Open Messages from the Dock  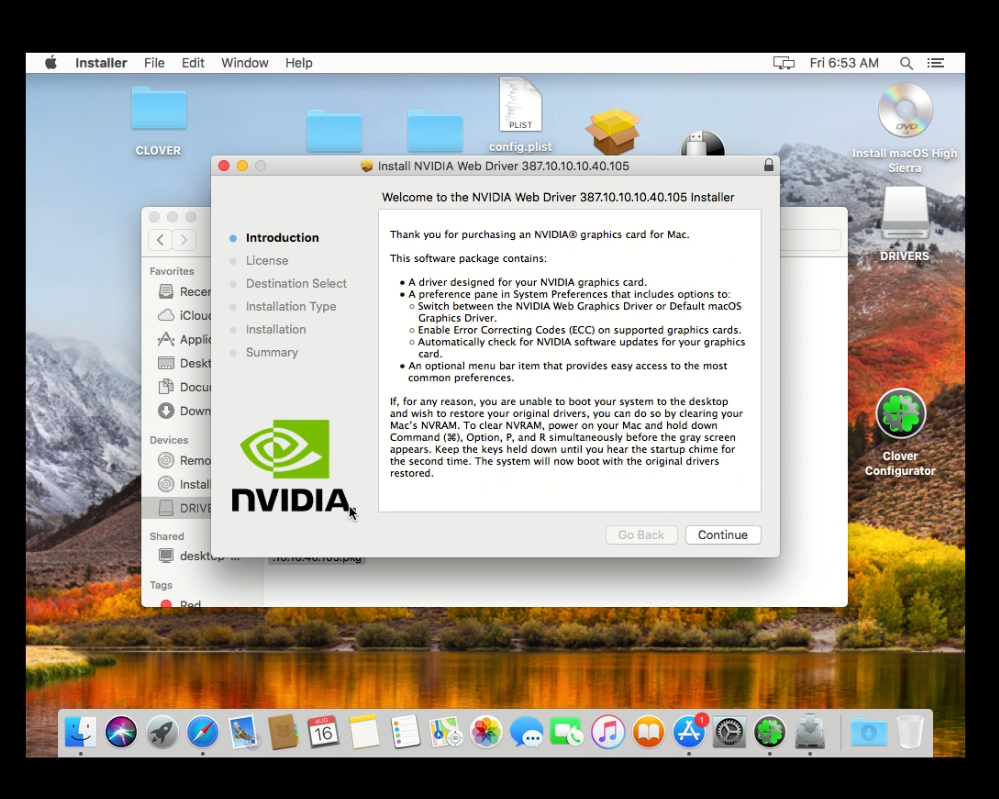click(526, 731)
